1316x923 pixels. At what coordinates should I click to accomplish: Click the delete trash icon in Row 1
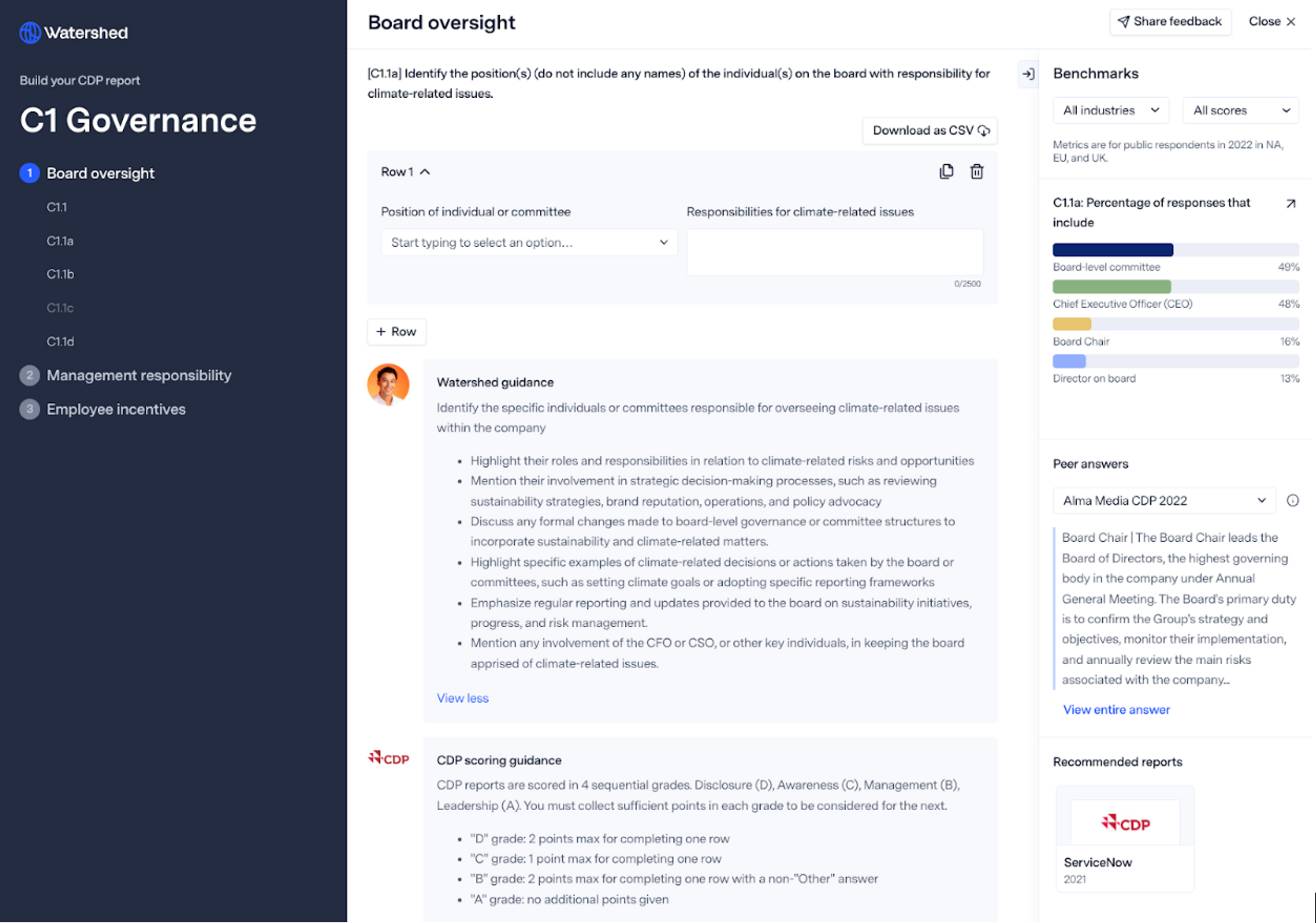977,171
